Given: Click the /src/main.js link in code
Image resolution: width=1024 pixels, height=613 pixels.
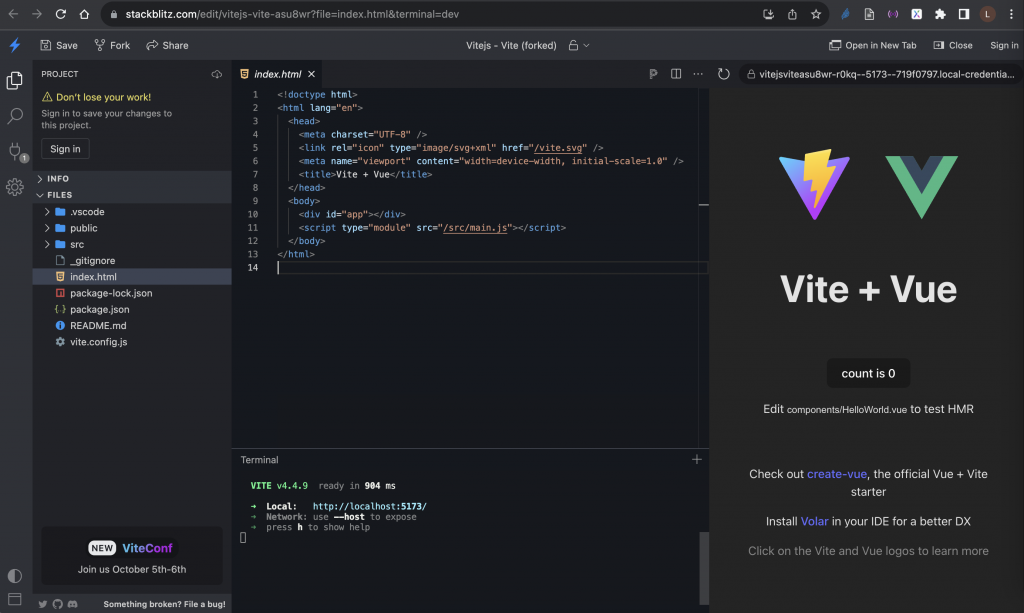Looking at the screenshot, I should [x=475, y=227].
